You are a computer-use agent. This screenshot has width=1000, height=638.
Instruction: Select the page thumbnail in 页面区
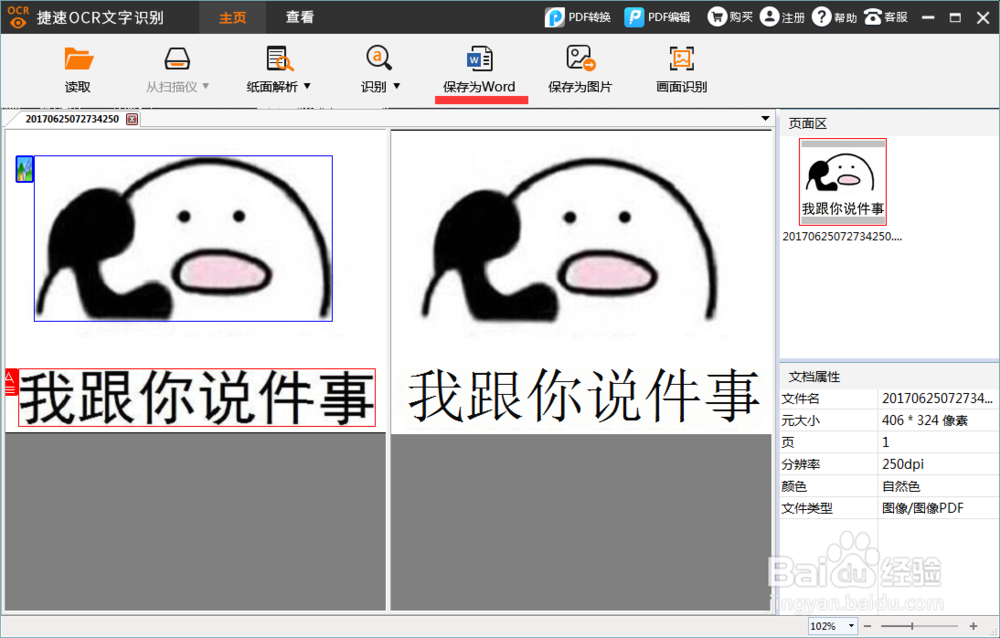click(x=842, y=182)
